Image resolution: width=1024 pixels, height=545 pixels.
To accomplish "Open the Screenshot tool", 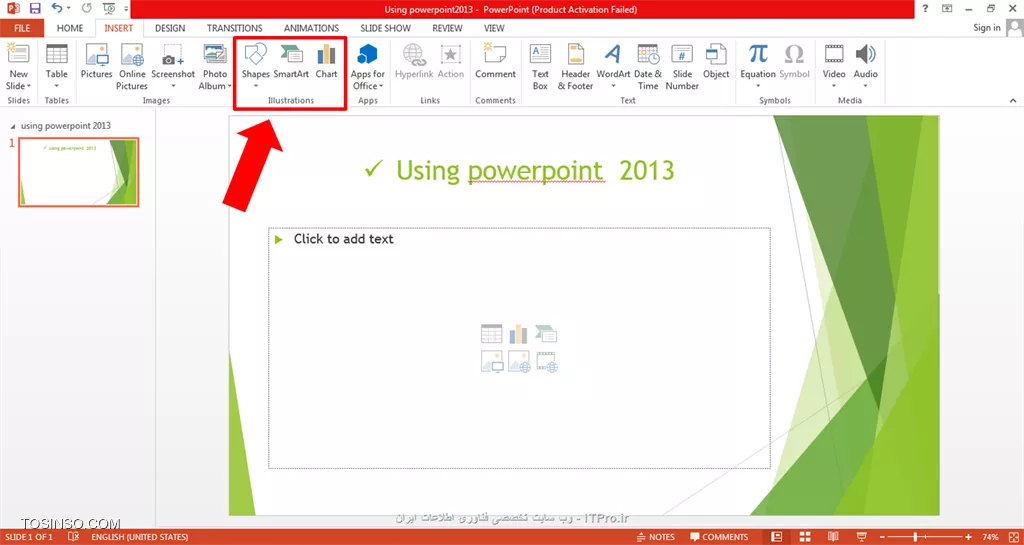I will pos(173,61).
